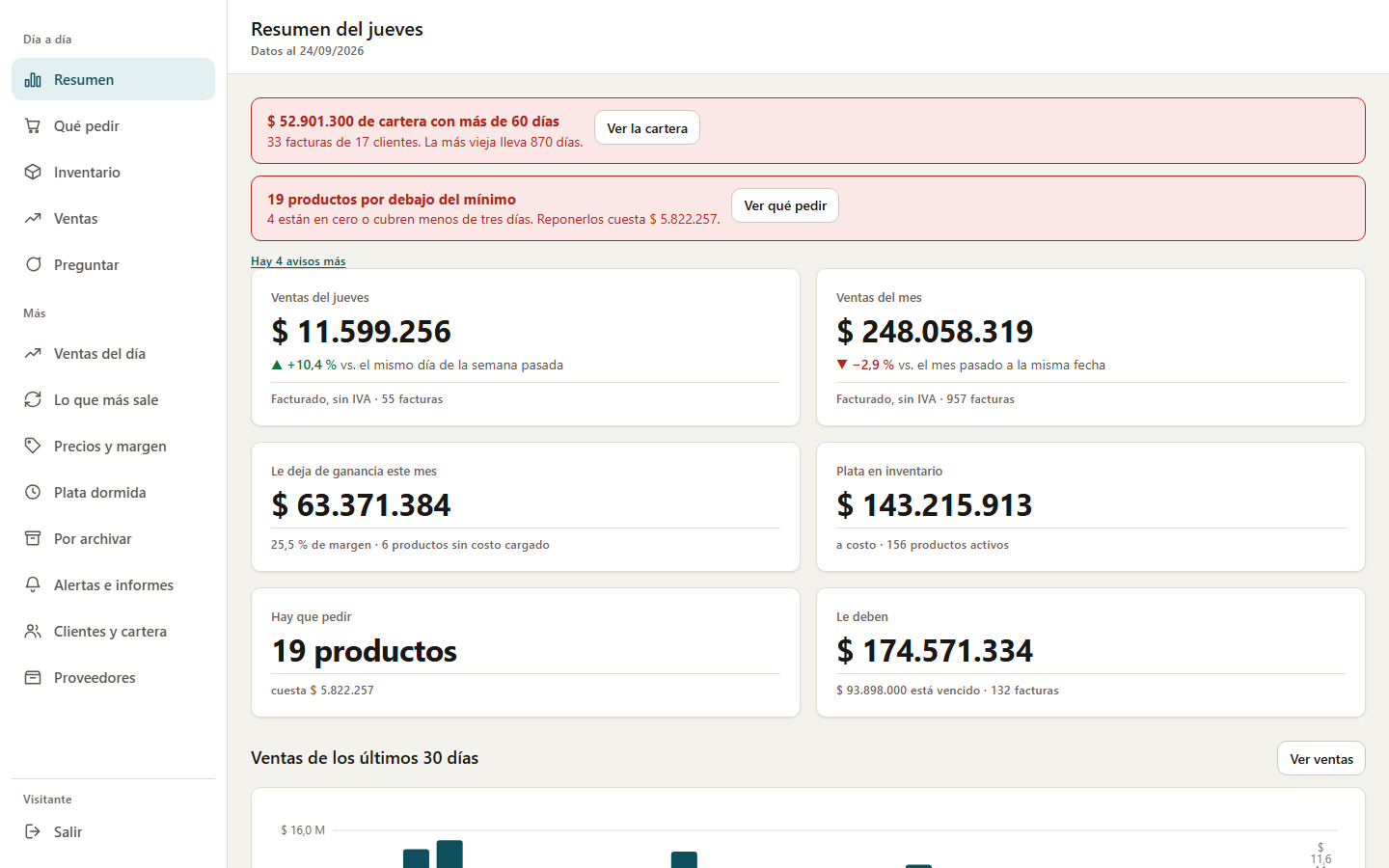Click the logout icon beside Salir

coord(33,832)
